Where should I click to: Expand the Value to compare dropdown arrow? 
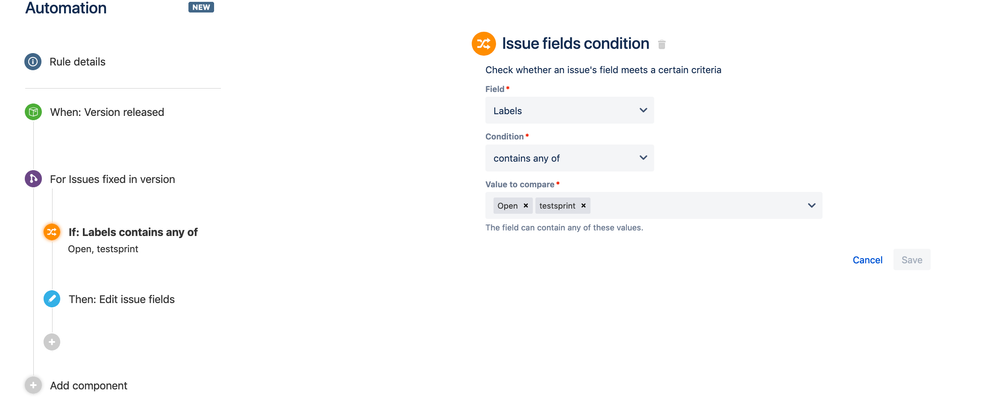tap(811, 206)
